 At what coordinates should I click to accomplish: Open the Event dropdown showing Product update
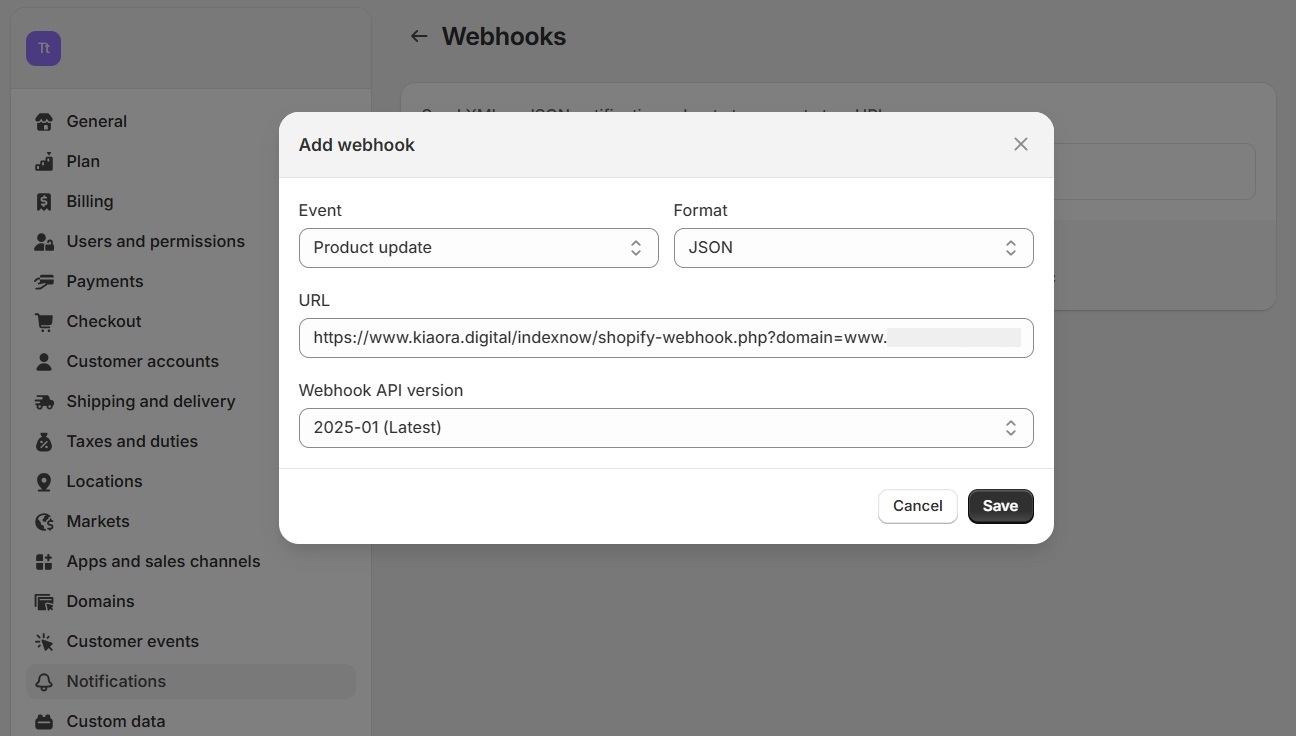[x=478, y=247]
